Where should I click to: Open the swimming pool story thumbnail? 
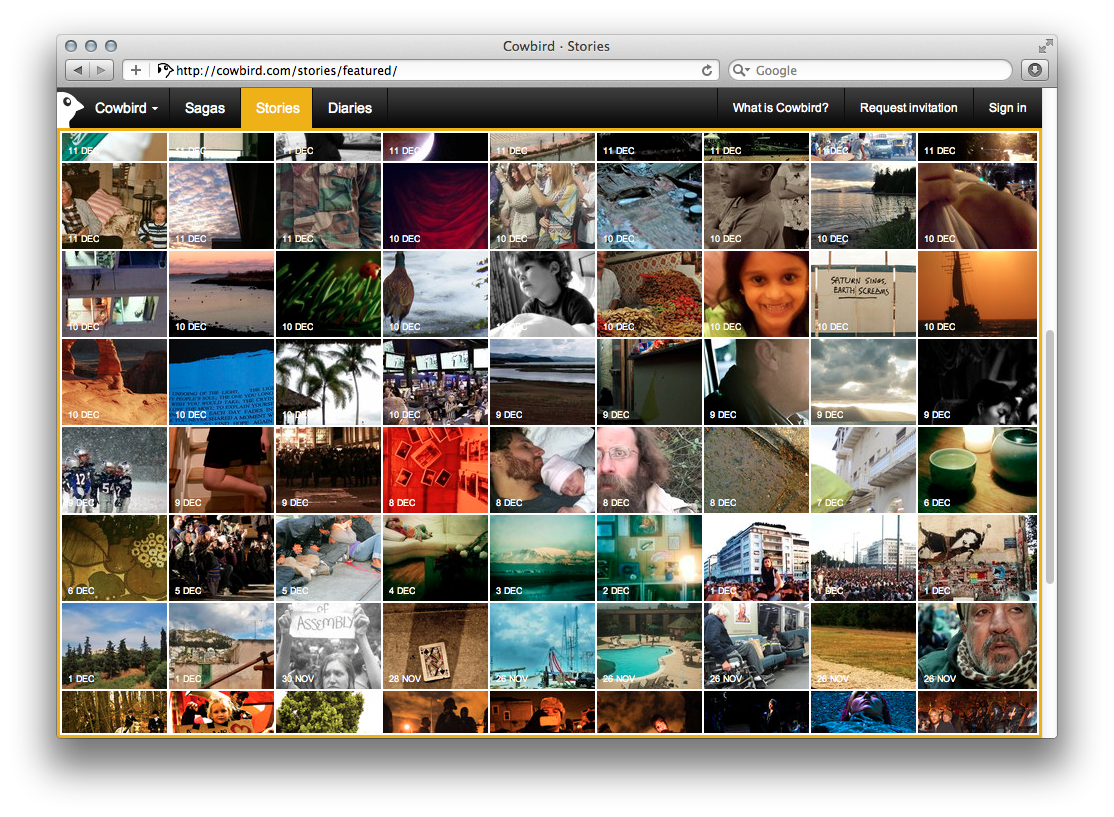[649, 646]
